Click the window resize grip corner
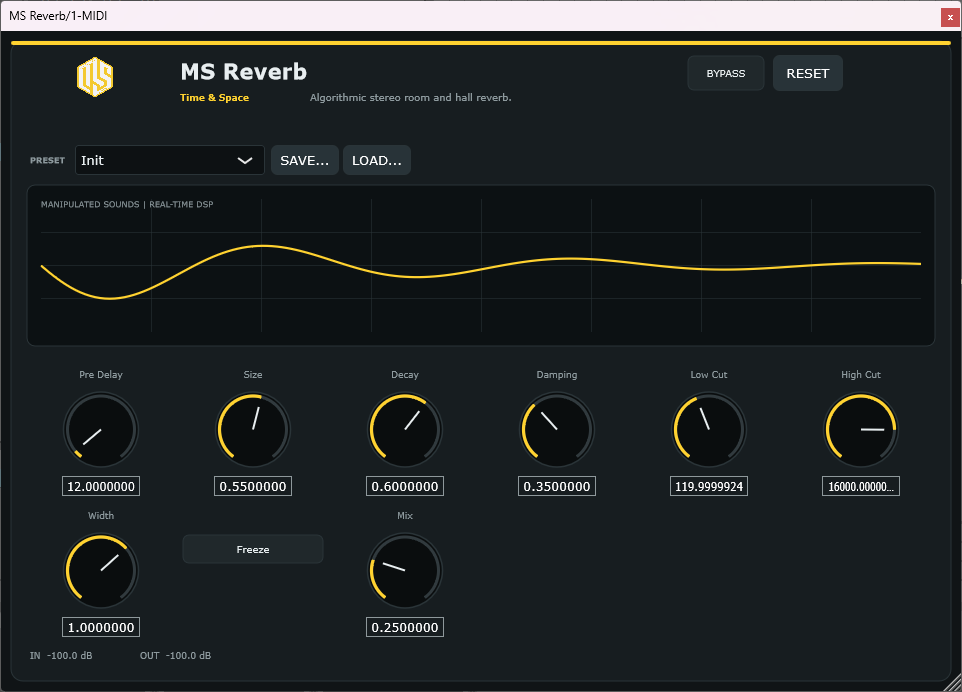The height and width of the screenshot is (692, 962). (x=953, y=683)
